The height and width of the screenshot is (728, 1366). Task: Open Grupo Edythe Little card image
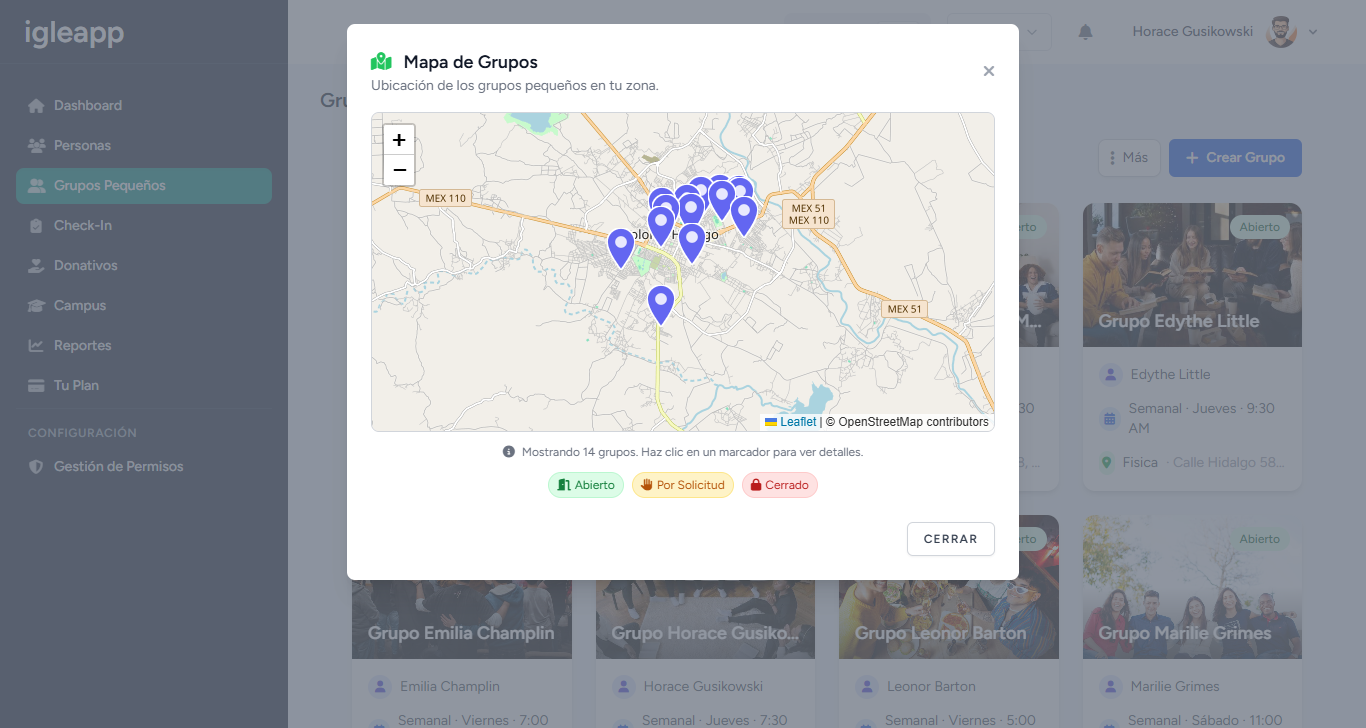1192,275
